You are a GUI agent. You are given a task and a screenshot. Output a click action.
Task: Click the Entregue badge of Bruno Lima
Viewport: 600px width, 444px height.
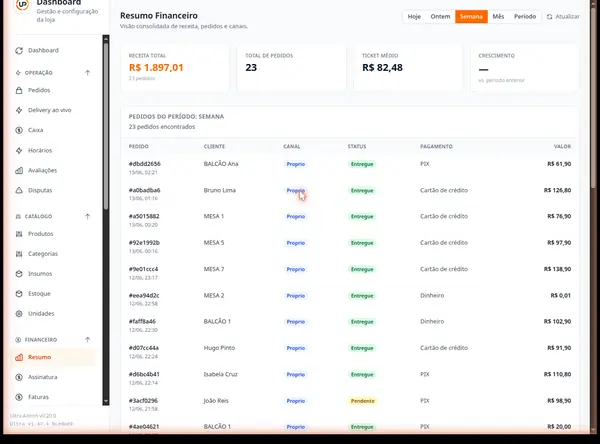[x=362, y=191]
